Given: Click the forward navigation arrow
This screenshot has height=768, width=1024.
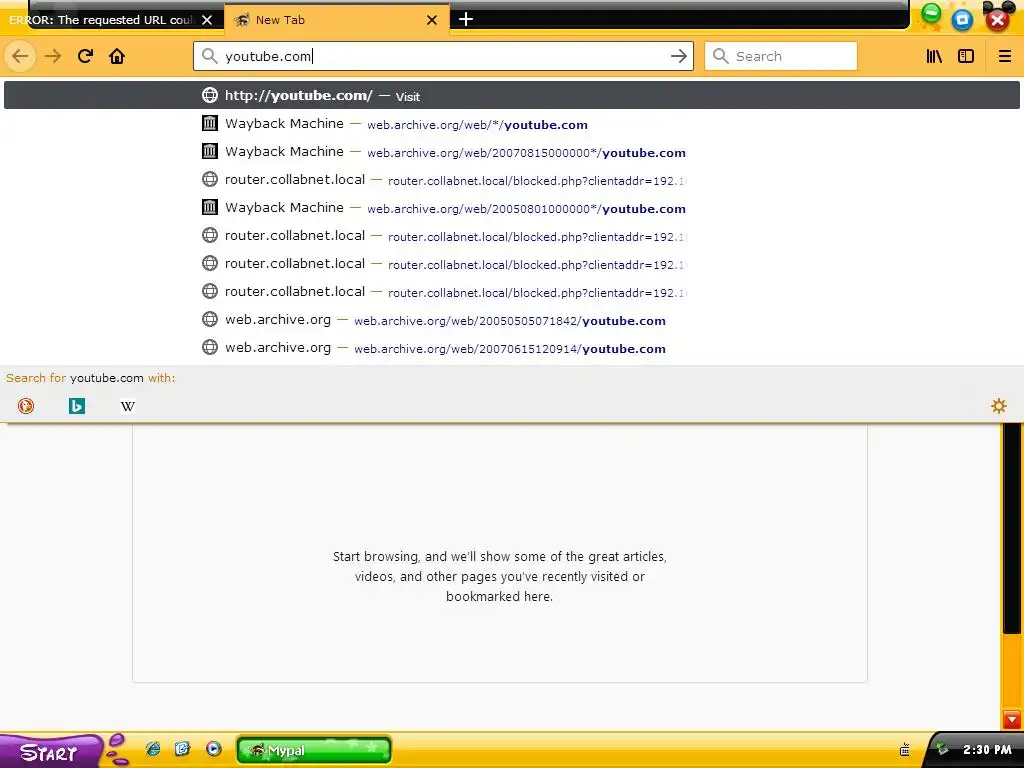Looking at the screenshot, I should (x=53, y=56).
